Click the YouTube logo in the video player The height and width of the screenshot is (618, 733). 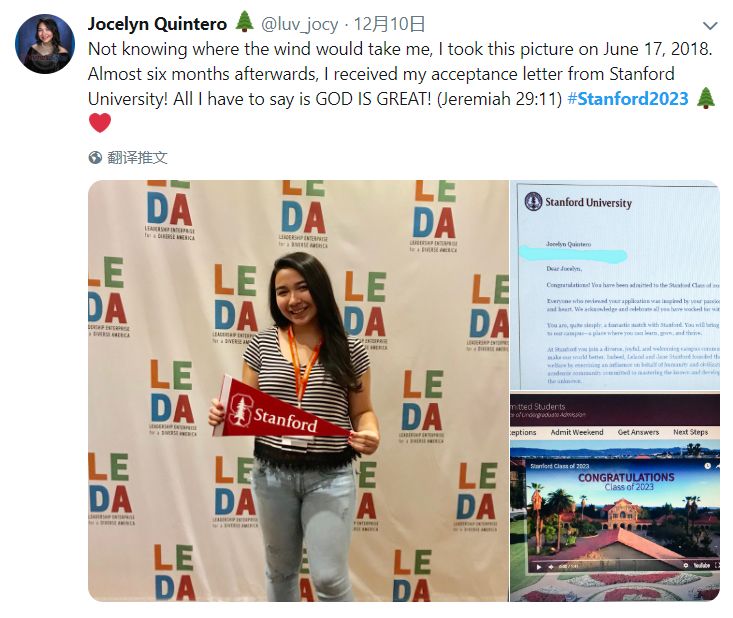(702, 566)
